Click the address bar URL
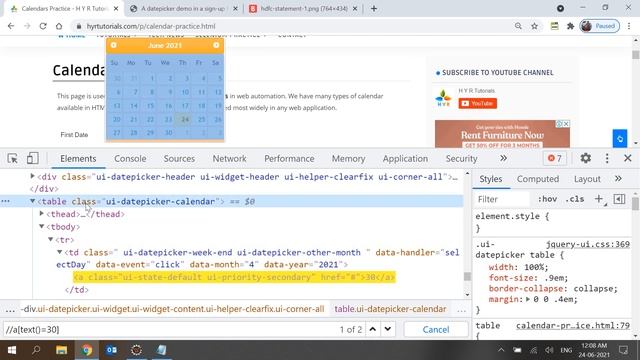 click(151, 26)
